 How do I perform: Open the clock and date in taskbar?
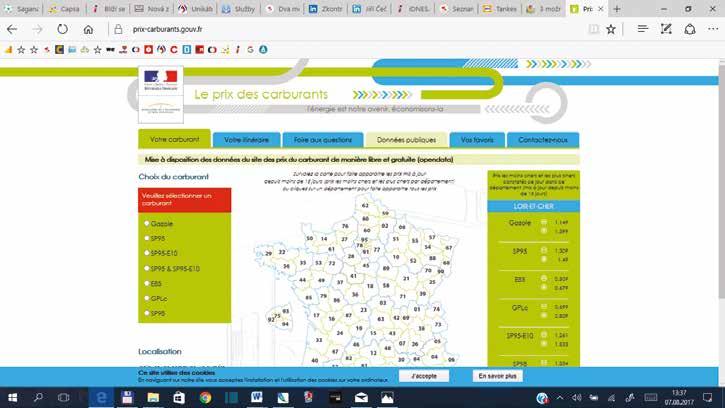pyautogui.click(x=679, y=397)
